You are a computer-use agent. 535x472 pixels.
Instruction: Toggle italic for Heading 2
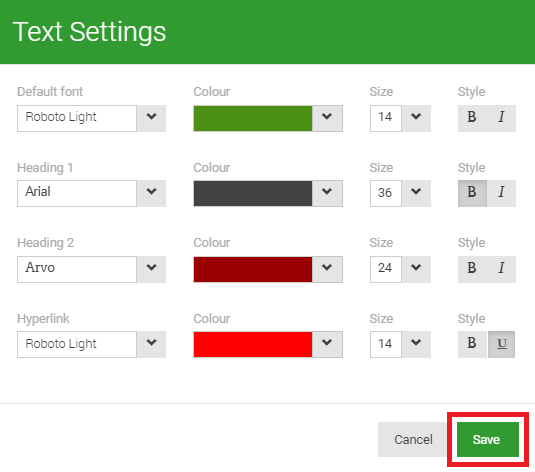click(501, 269)
